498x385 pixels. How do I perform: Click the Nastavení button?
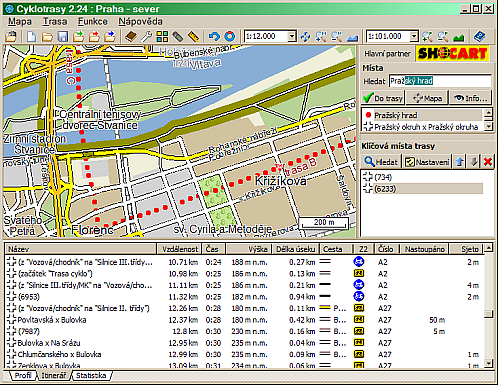coord(427,162)
